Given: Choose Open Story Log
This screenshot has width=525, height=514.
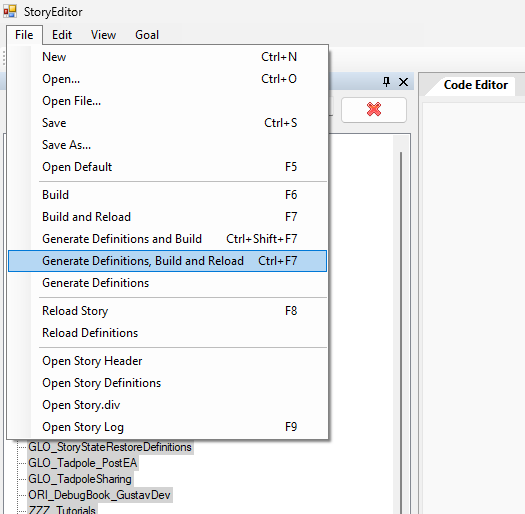Looking at the screenshot, I should click(x=167, y=427).
